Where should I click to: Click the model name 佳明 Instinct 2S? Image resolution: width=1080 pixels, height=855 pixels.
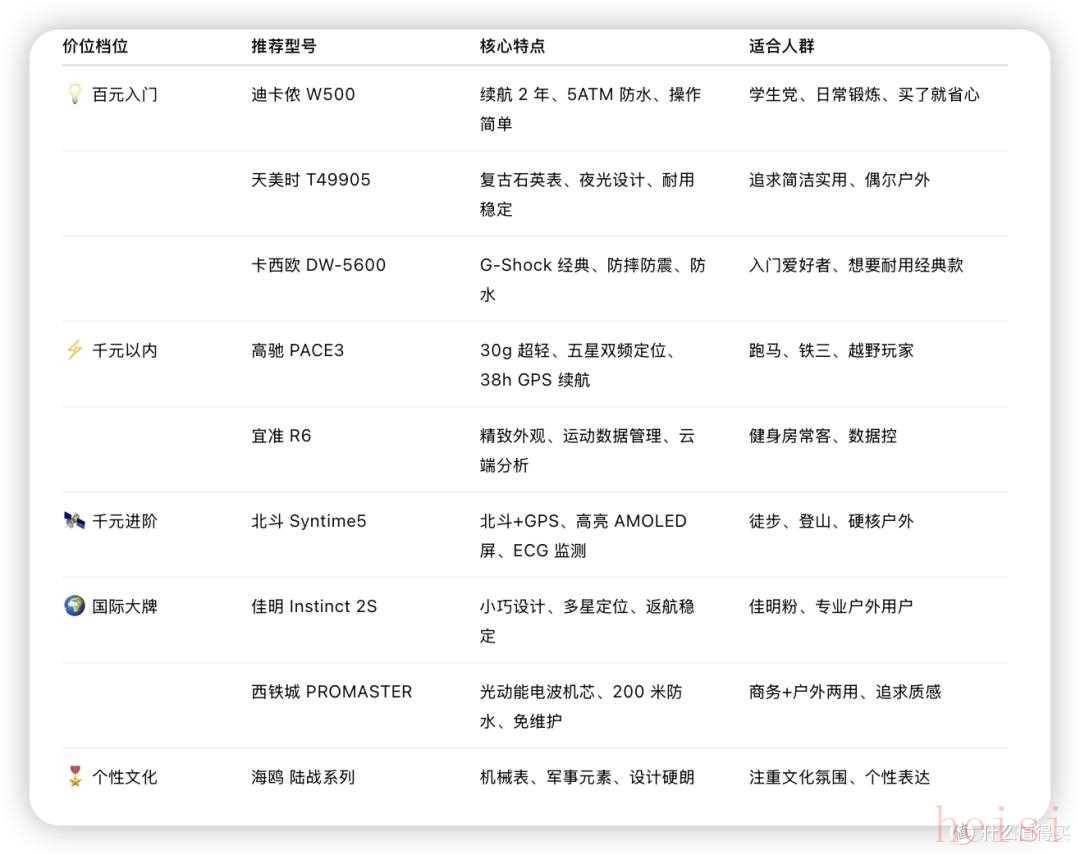coord(314,606)
